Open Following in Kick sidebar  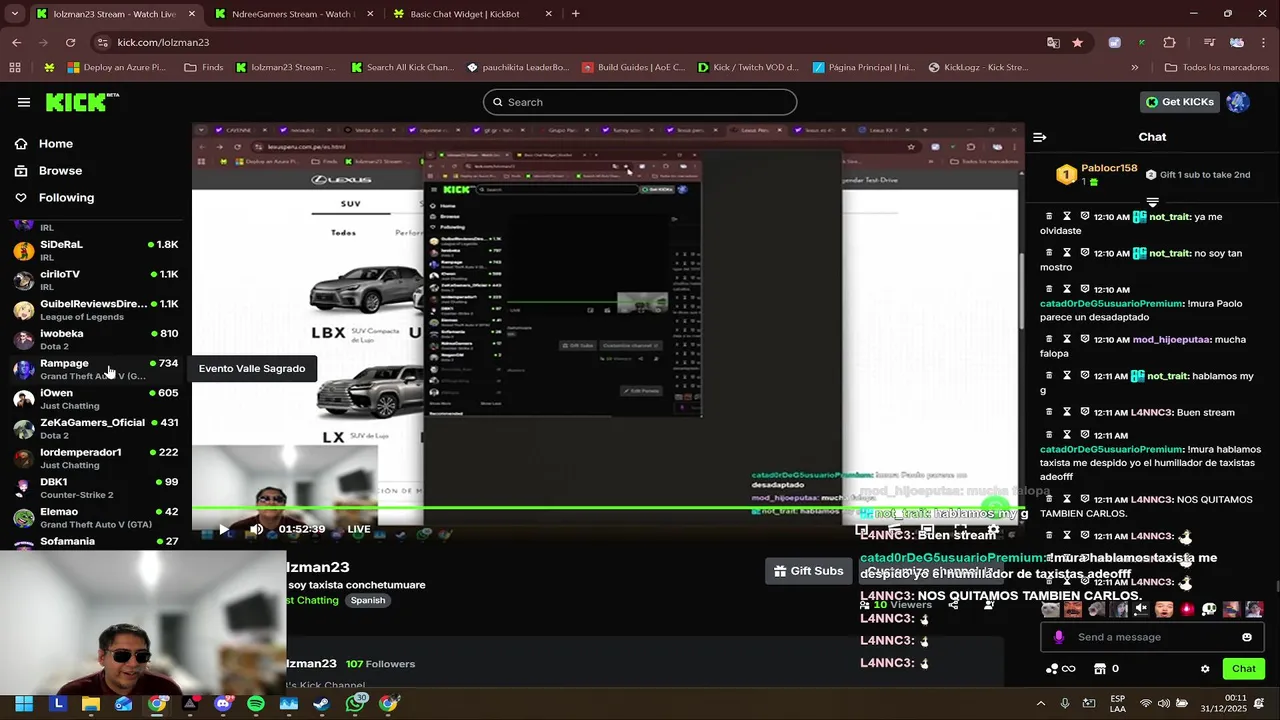pos(66,198)
